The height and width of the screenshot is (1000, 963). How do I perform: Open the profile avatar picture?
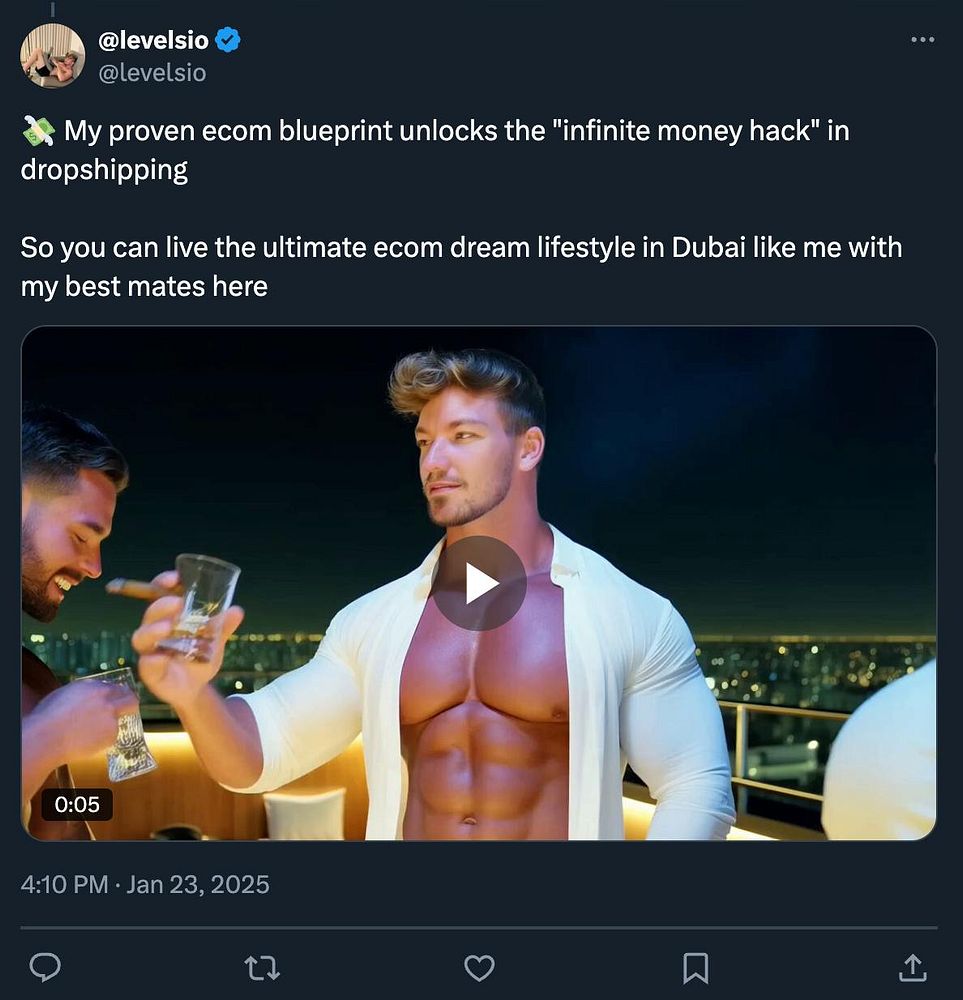click(52, 56)
